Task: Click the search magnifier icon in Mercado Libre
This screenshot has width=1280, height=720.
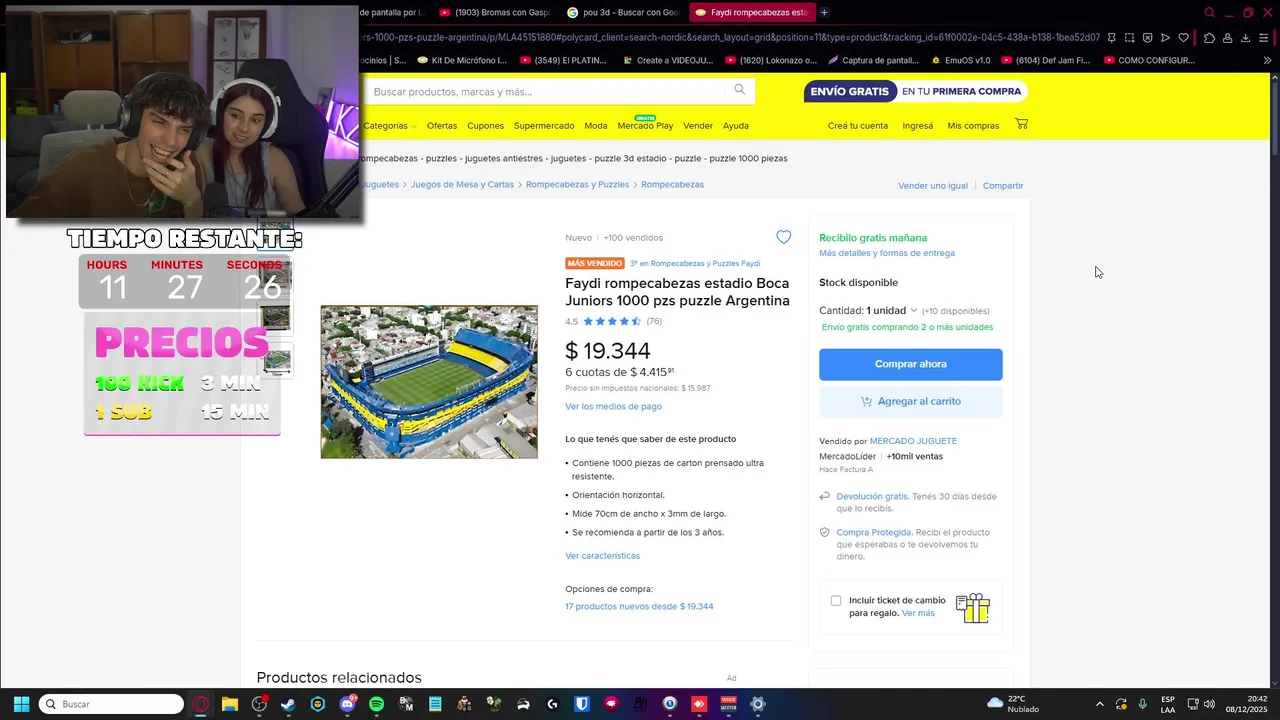Action: point(739,90)
